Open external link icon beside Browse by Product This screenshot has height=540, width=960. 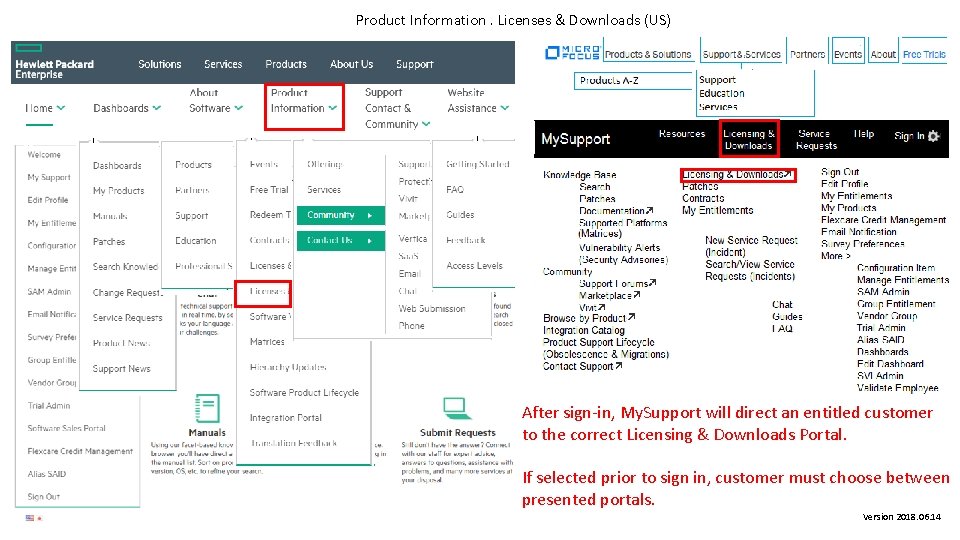631,317
